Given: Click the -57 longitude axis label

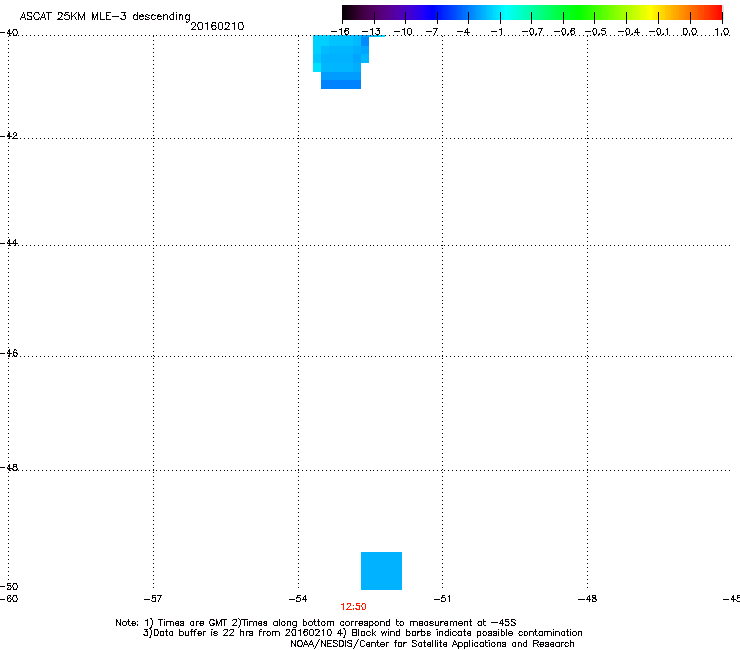Looking at the screenshot, I should point(153,599).
